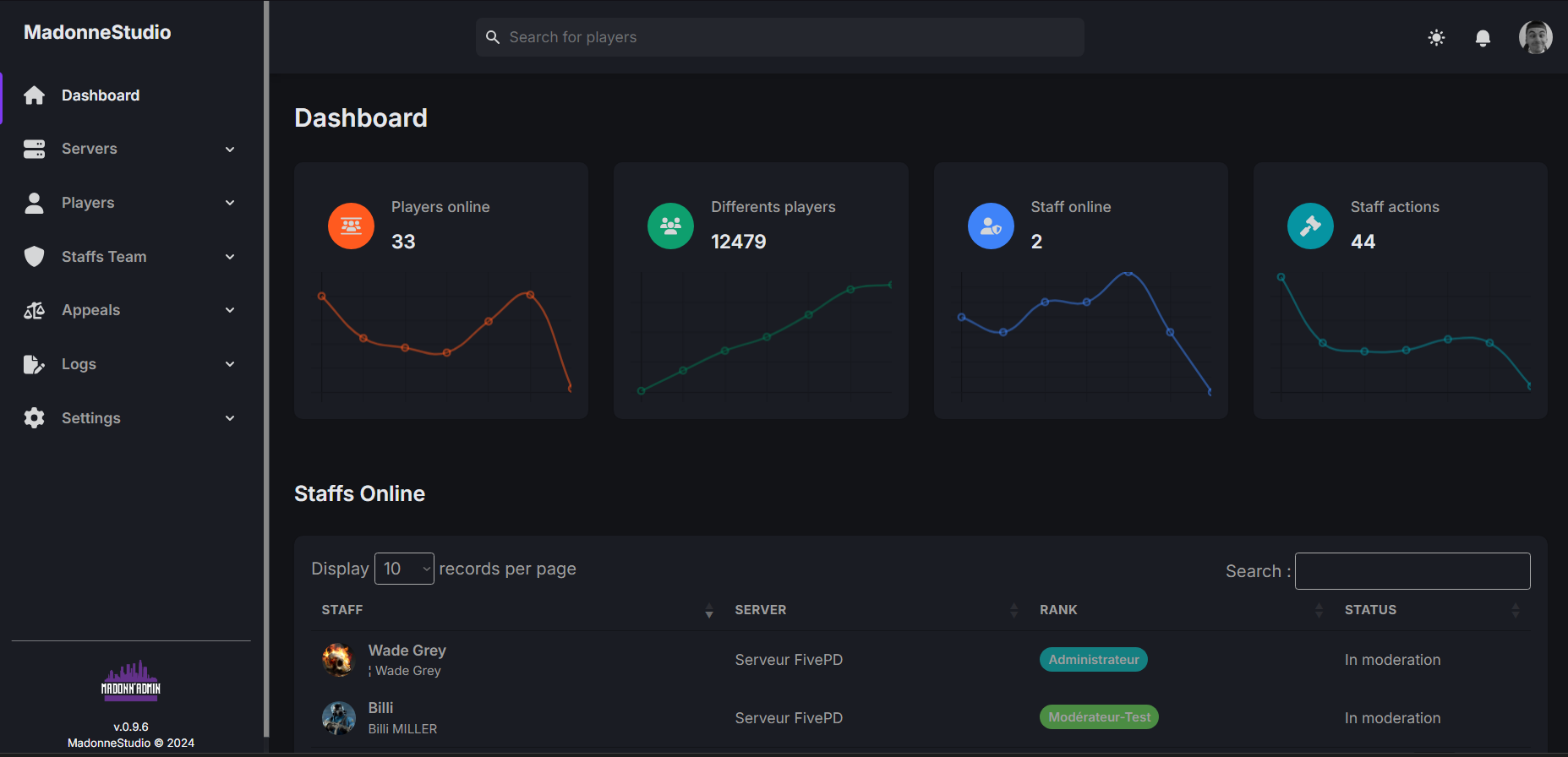The image size is (1568, 757).
Task: Open the user profile avatar menu
Action: point(1535,37)
